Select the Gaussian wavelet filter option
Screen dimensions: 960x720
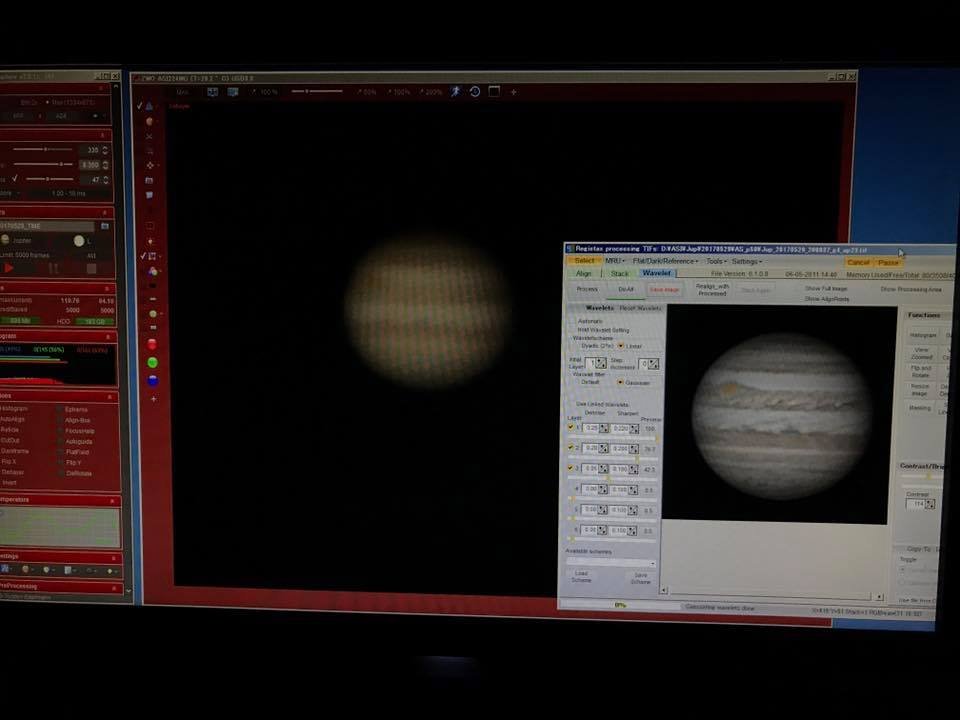point(620,382)
